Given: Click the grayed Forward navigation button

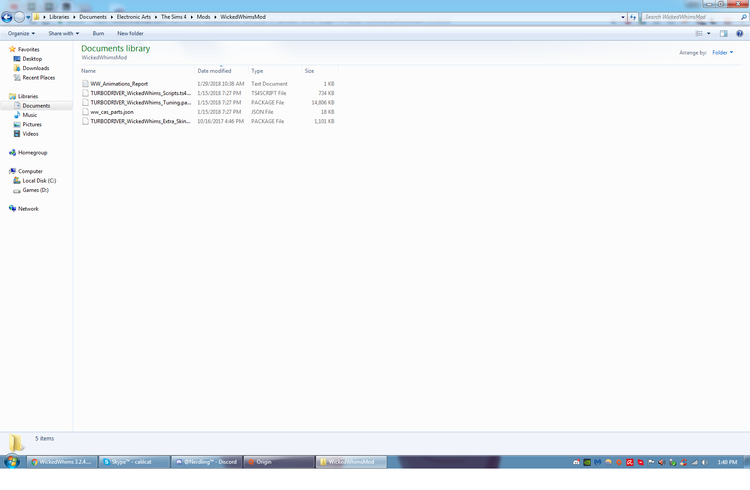Looking at the screenshot, I should click(19, 17).
